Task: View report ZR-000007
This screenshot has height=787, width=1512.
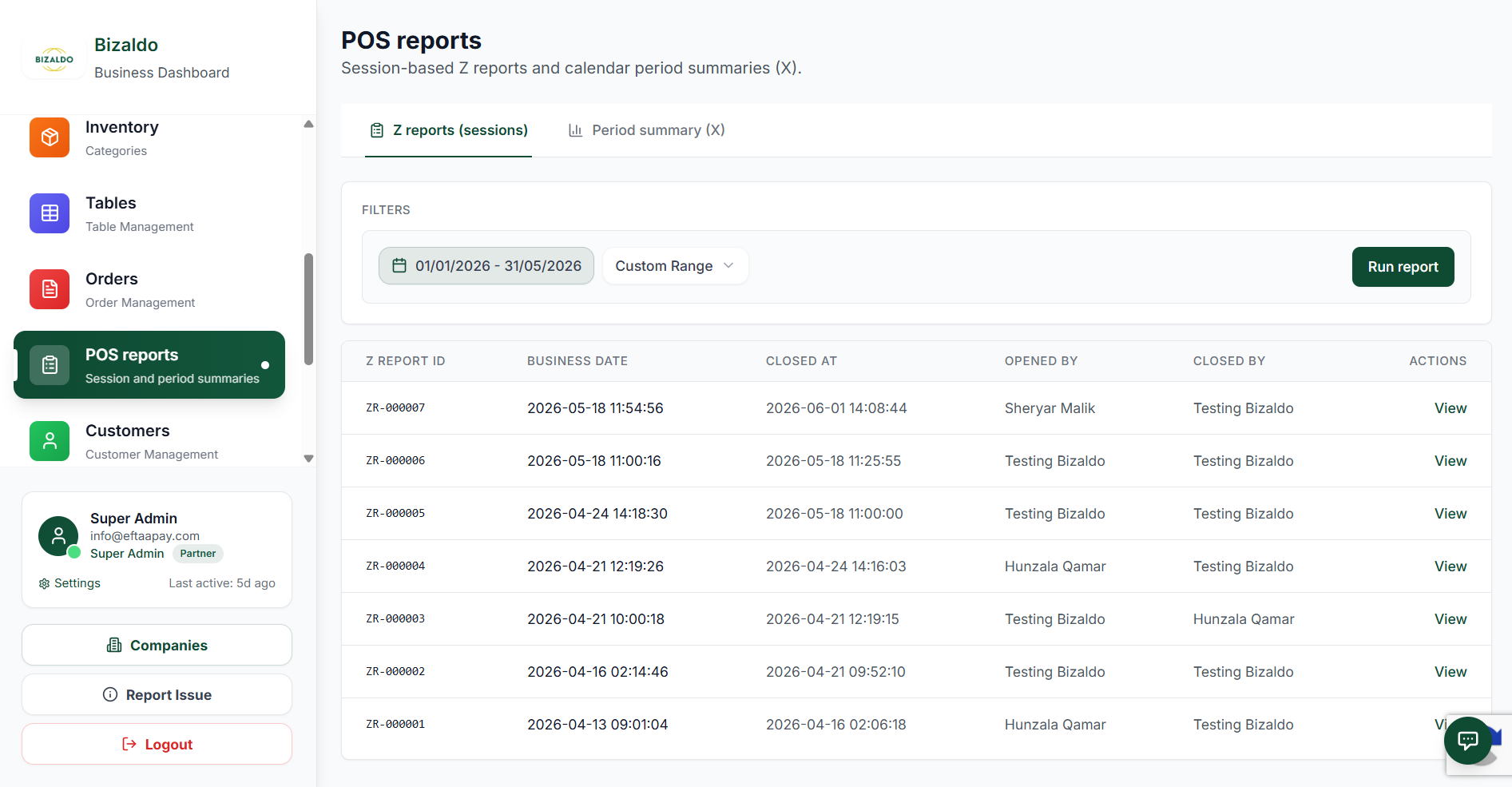Action: tap(1450, 408)
